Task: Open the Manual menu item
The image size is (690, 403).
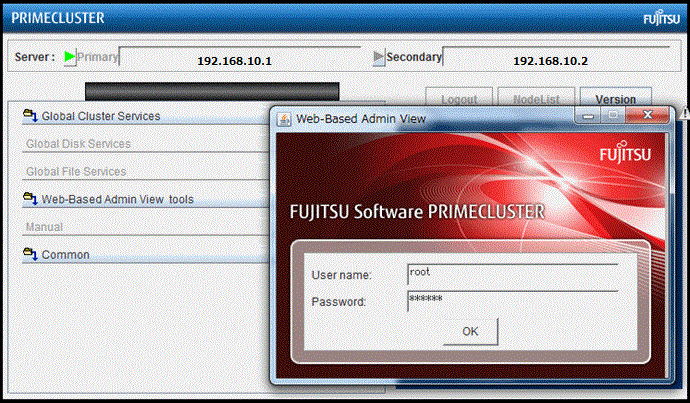Action: 44,227
